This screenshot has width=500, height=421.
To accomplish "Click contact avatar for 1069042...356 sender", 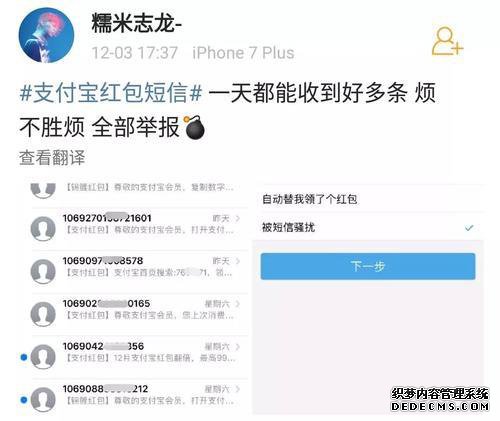I will (43, 357).
